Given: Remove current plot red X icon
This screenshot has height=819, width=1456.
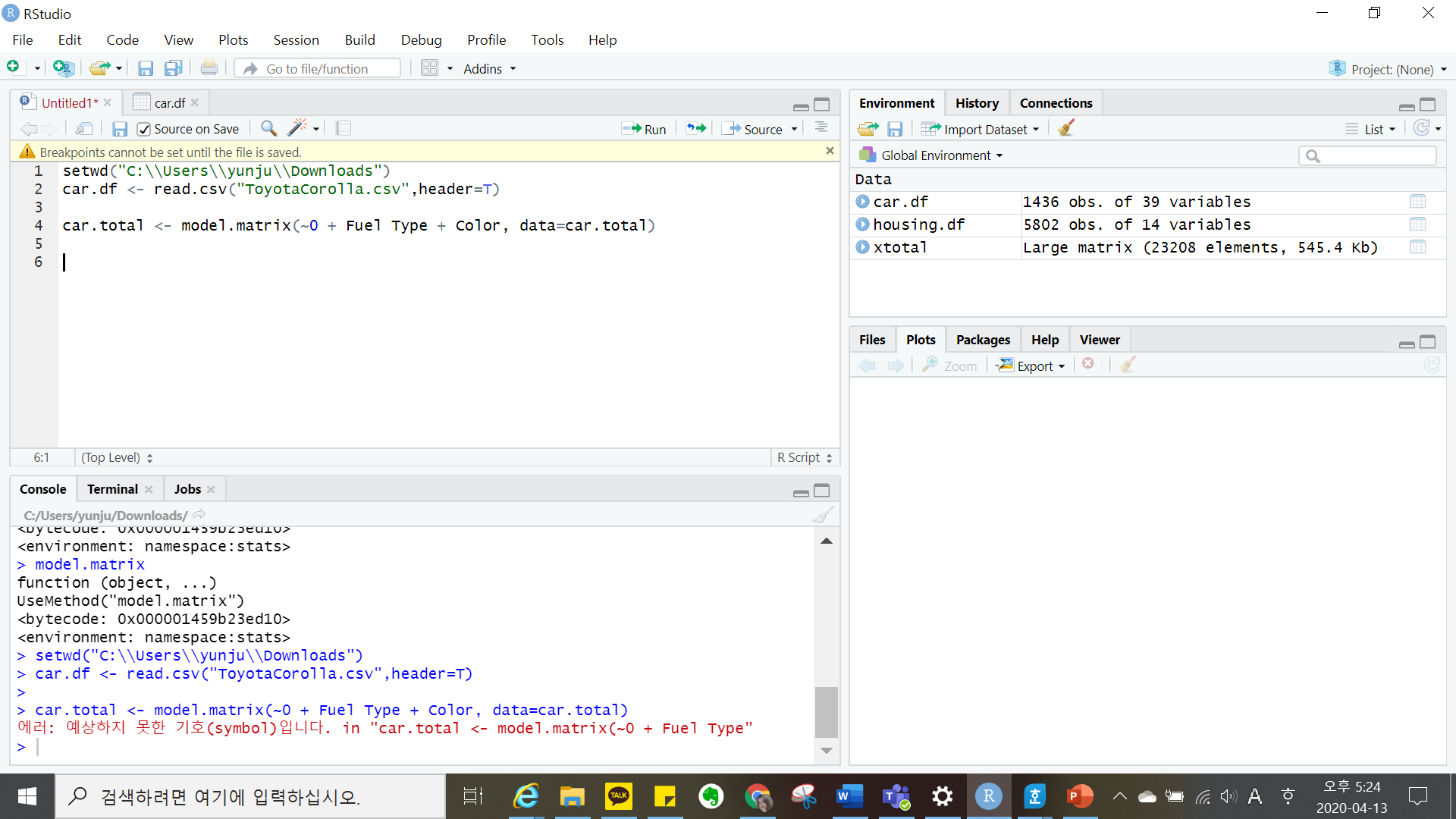Looking at the screenshot, I should (x=1088, y=364).
